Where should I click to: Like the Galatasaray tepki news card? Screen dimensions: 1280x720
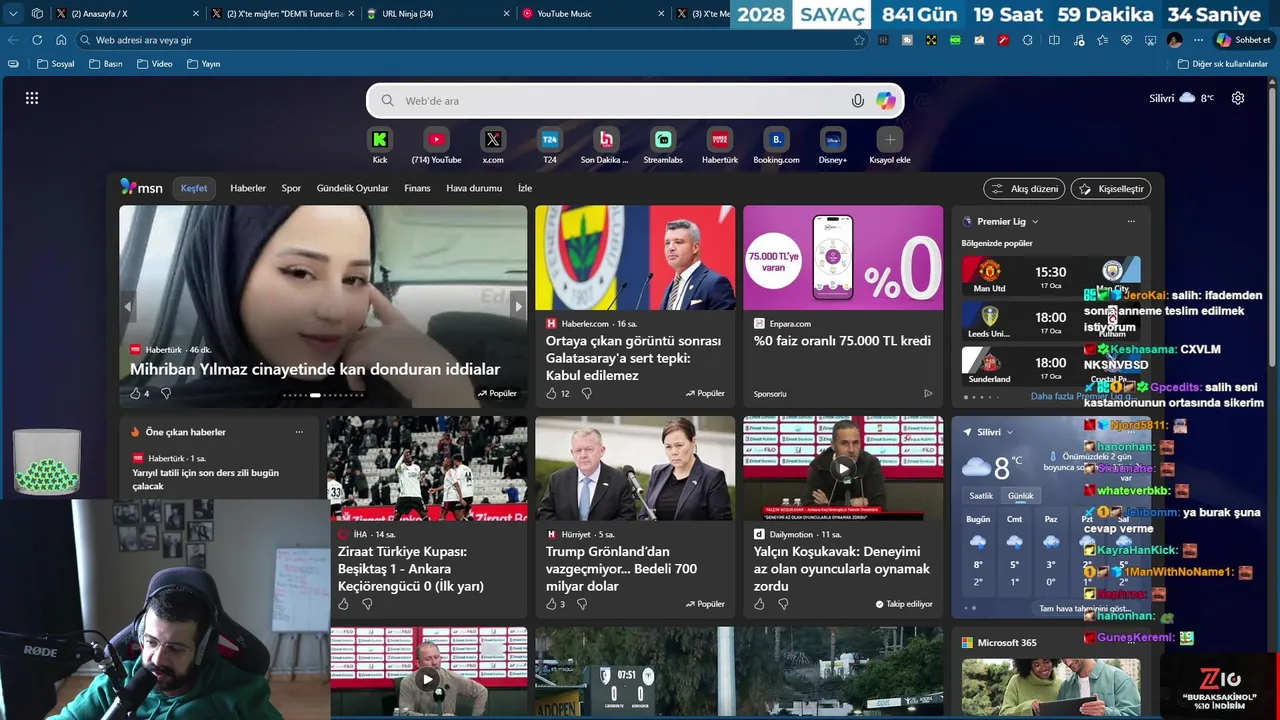(x=551, y=393)
